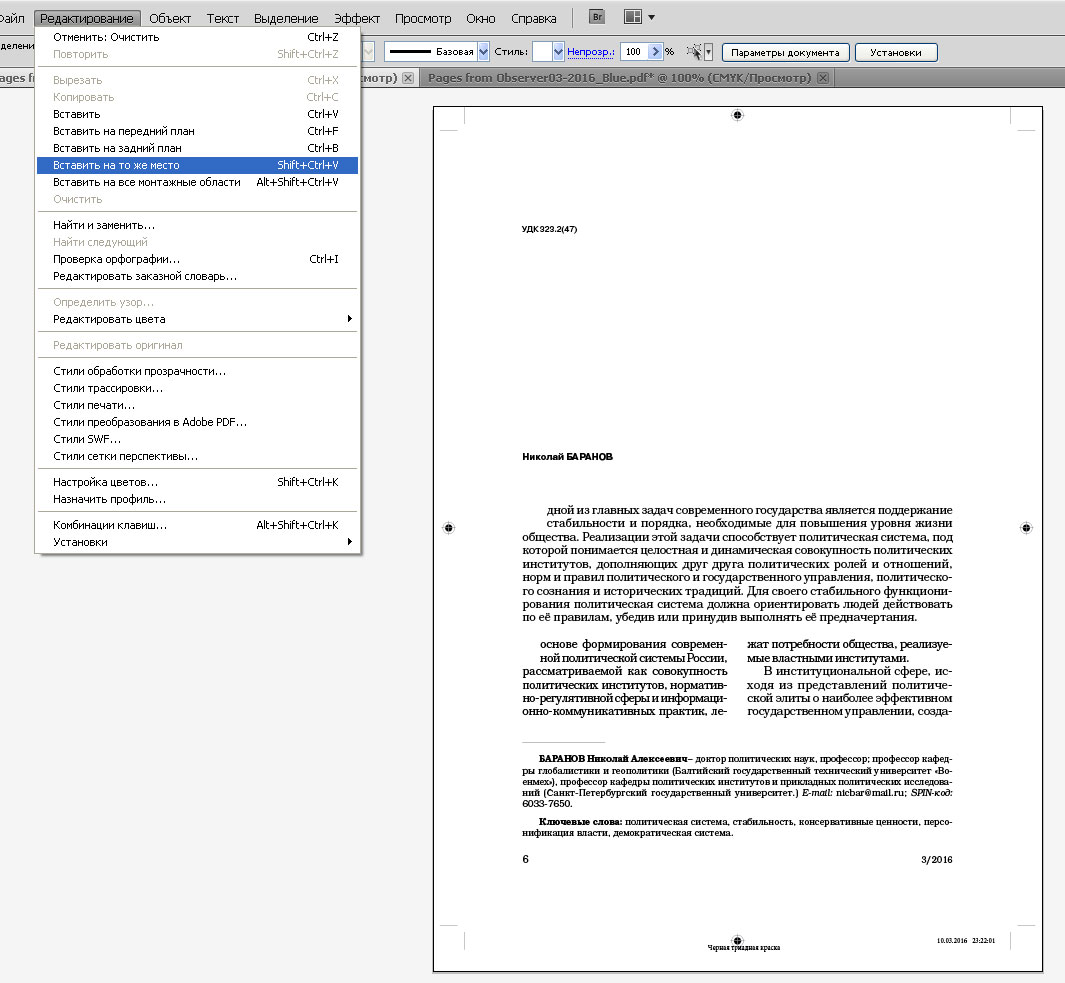
Task: Click the left registration mark on page
Action: pyautogui.click(x=448, y=528)
